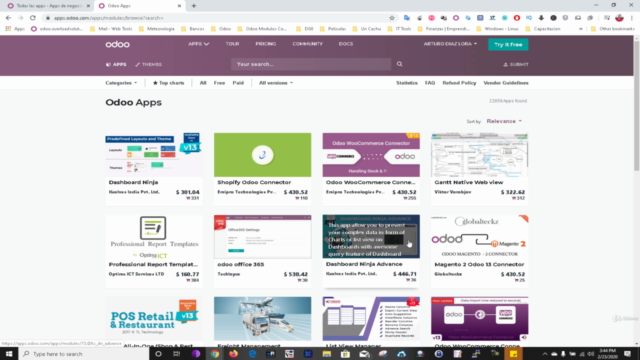Open Chrome menu three dots
This screenshot has height=360, width=640.
click(x=631, y=18)
